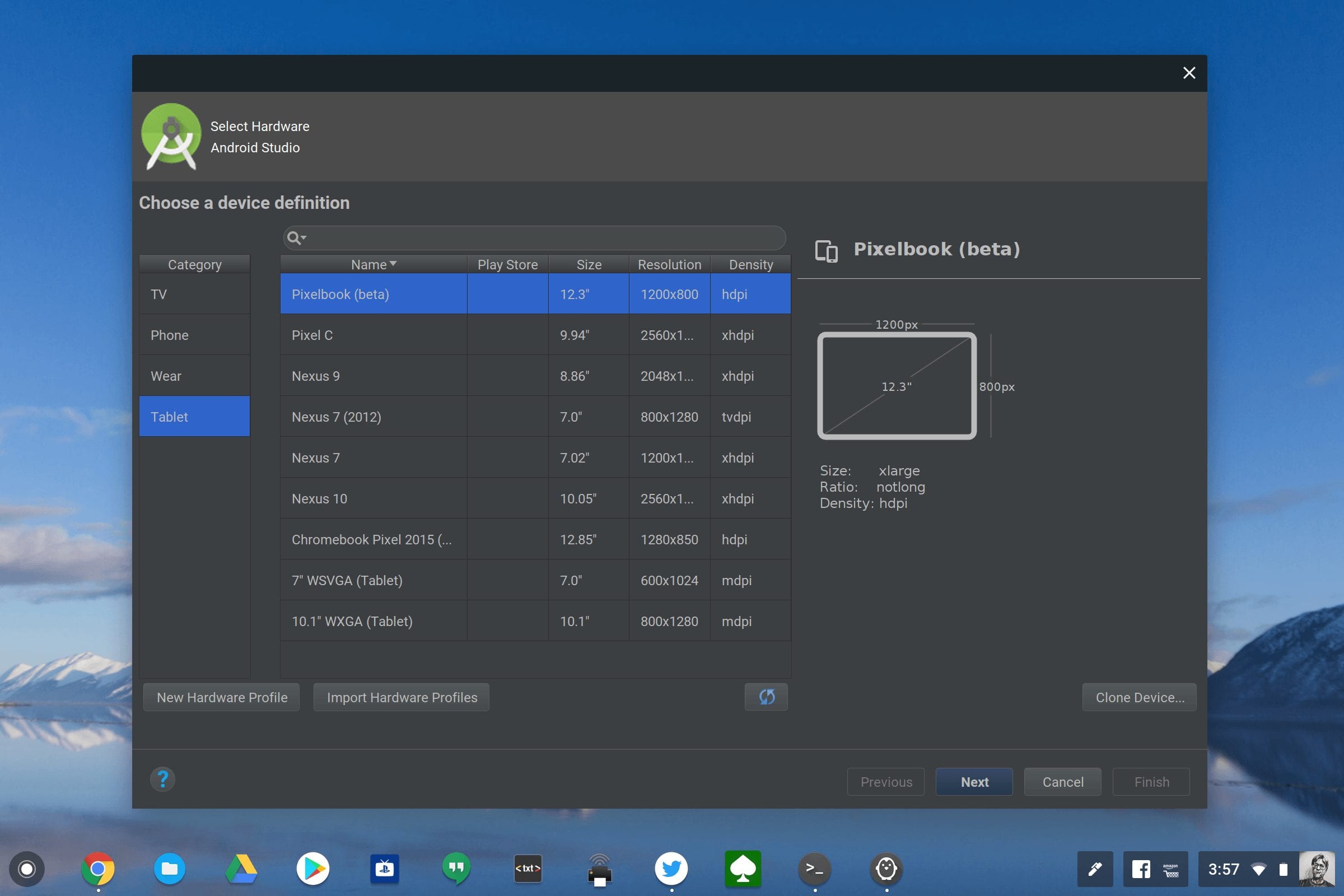1344x896 pixels.
Task: Launch the Play Store shelf icon
Action: 312,869
